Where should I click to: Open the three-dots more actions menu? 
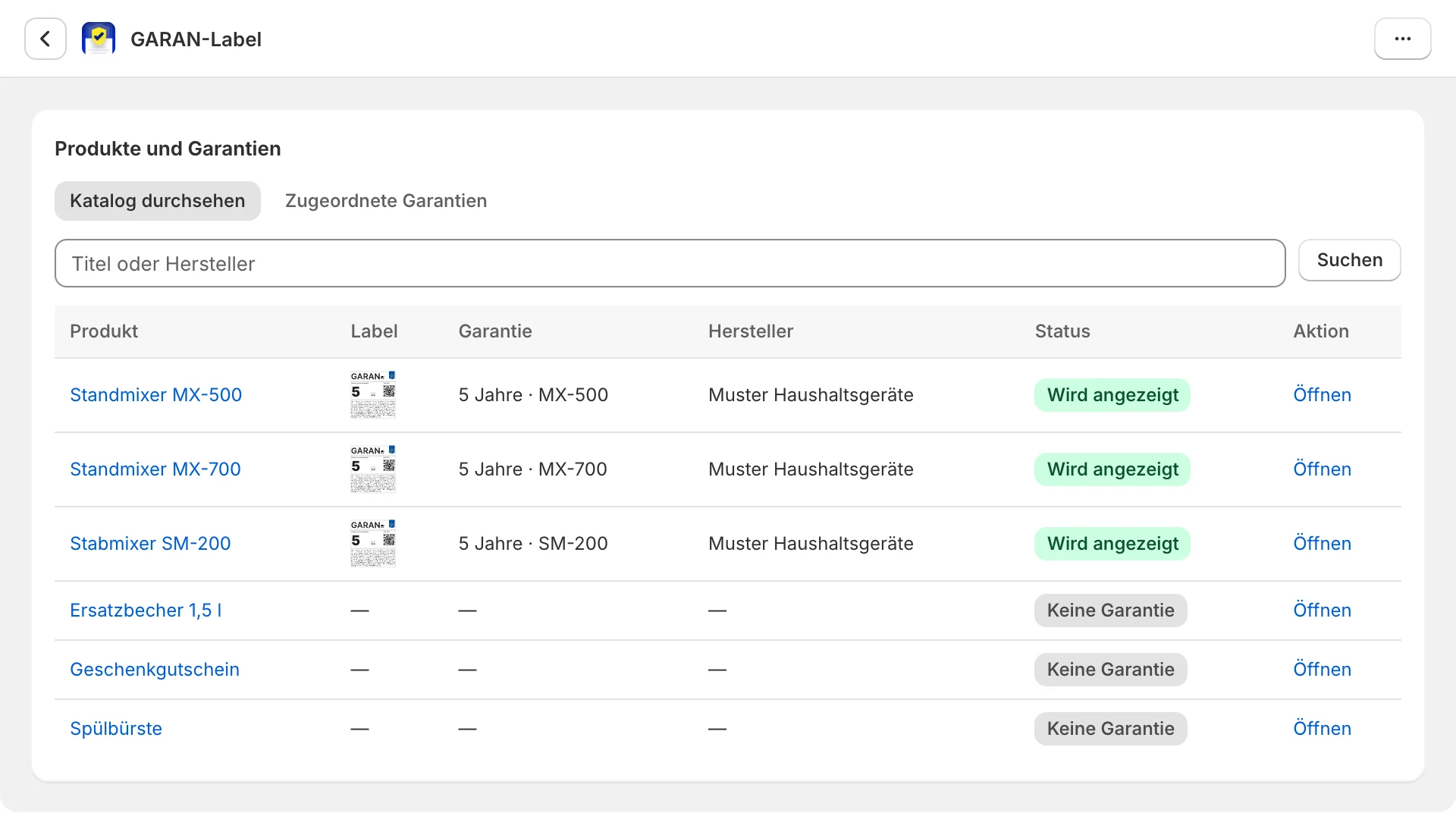[1402, 39]
